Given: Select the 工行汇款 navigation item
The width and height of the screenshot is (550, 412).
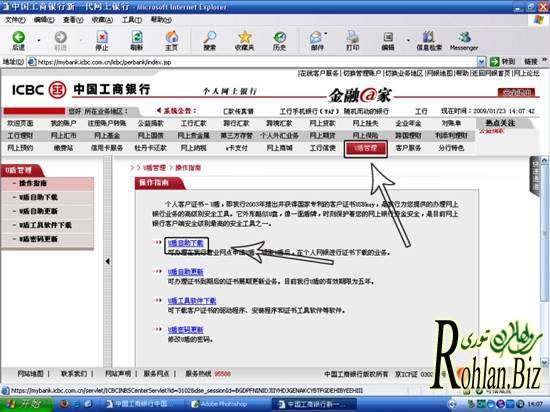Looking at the screenshot, I should [193, 123].
